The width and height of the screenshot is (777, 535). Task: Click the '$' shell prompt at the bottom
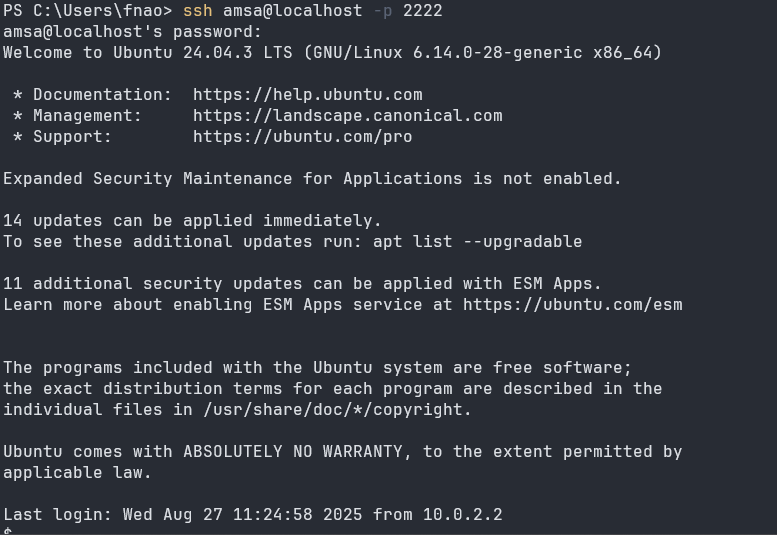tap(8, 531)
